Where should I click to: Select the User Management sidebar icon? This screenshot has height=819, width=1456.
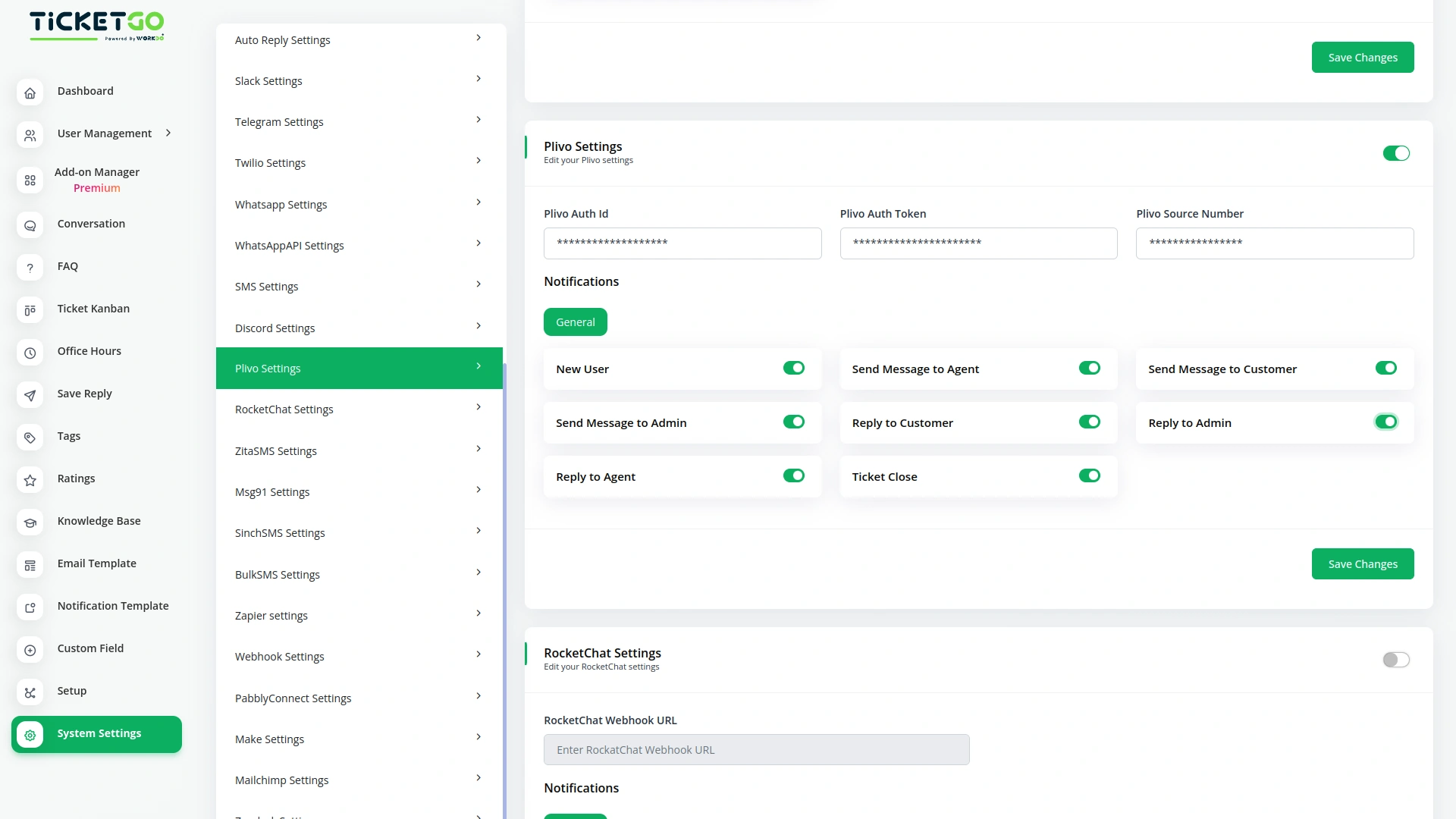[30, 136]
